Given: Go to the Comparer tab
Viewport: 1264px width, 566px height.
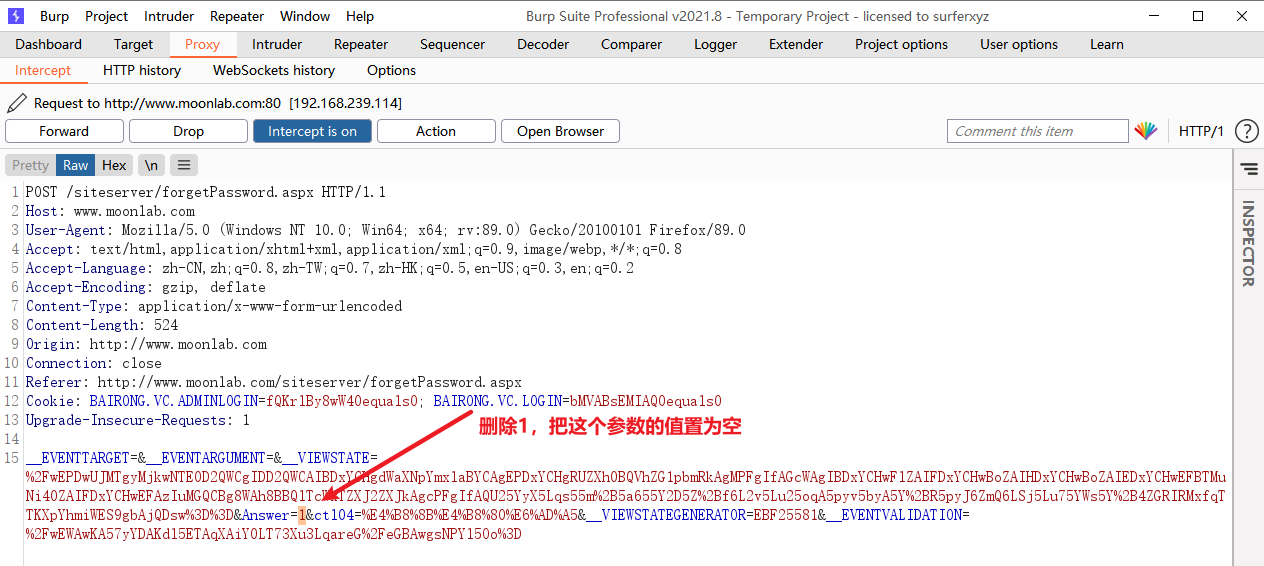Looking at the screenshot, I should point(631,44).
